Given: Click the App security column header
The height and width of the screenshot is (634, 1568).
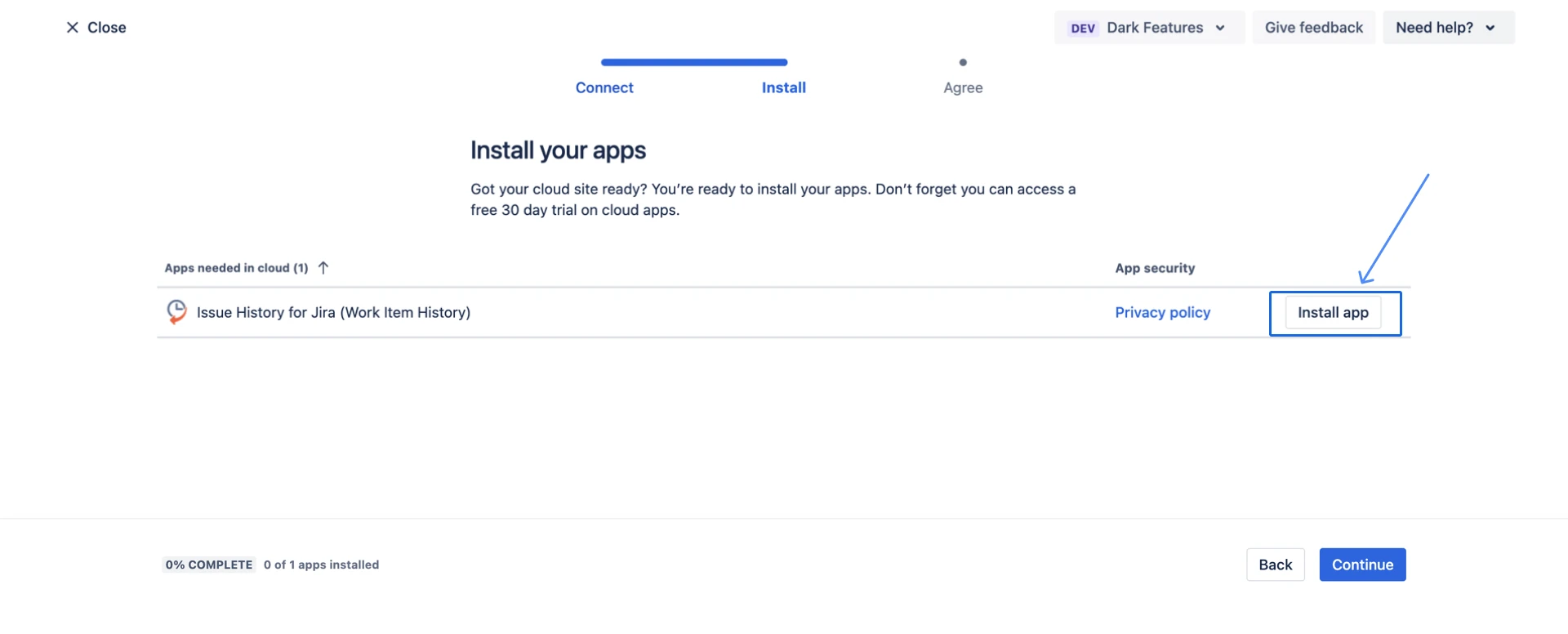Looking at the screenshot, I should point(1155,268).
